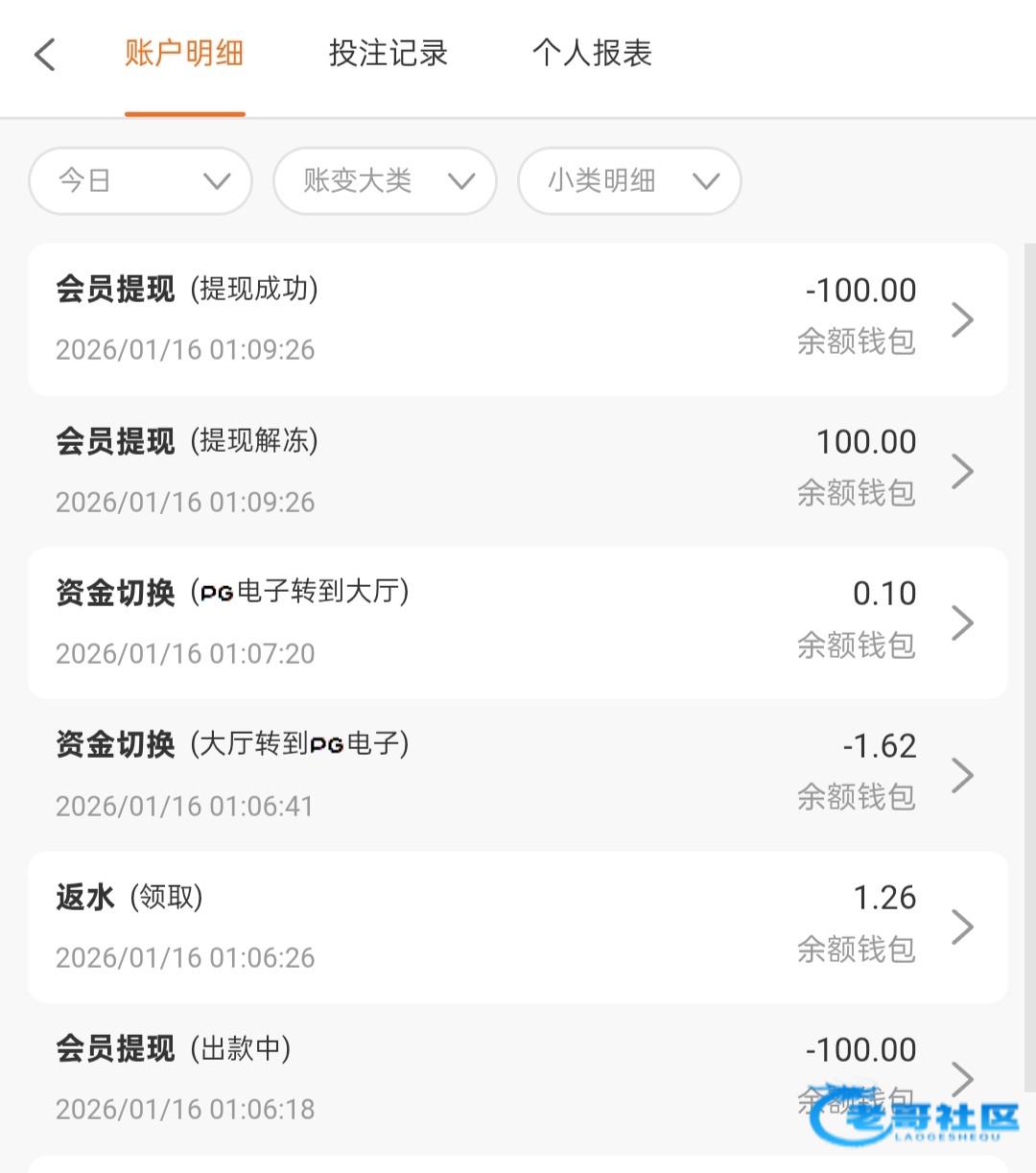Expand the 今日 date filter dropdown
1036x1173 pixels.
coord(140,180)
